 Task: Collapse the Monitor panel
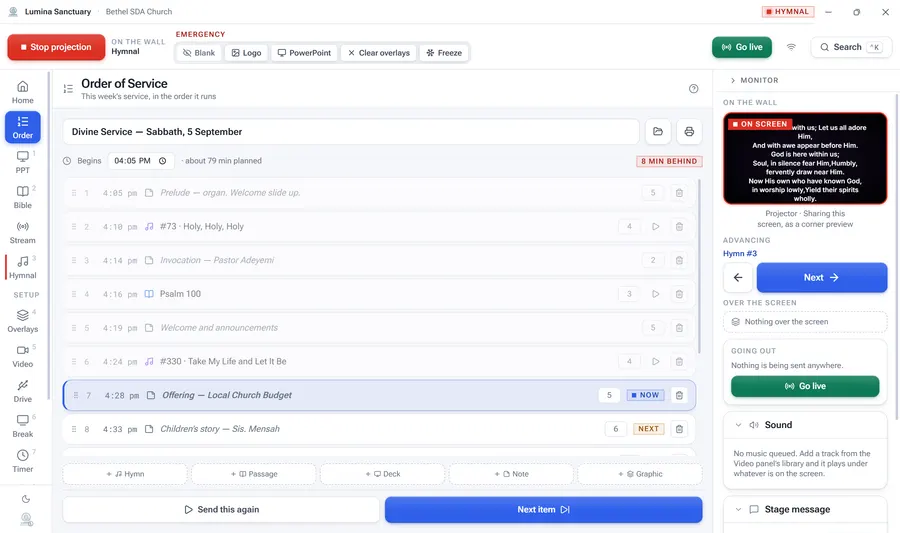pos(754,80)
